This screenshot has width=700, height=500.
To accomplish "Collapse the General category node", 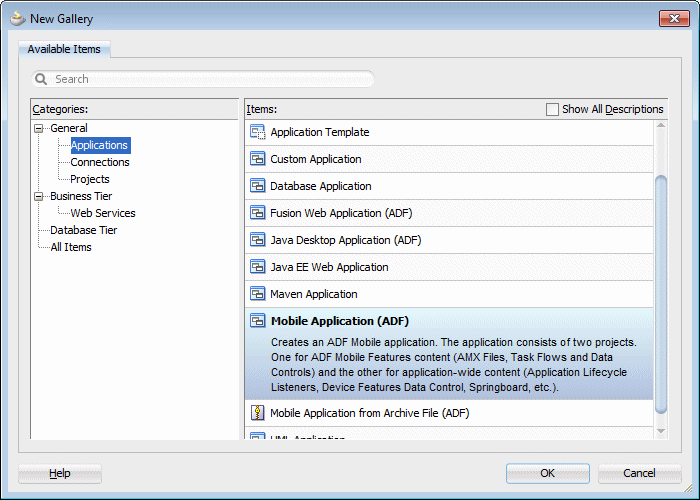I will point(39,128).
